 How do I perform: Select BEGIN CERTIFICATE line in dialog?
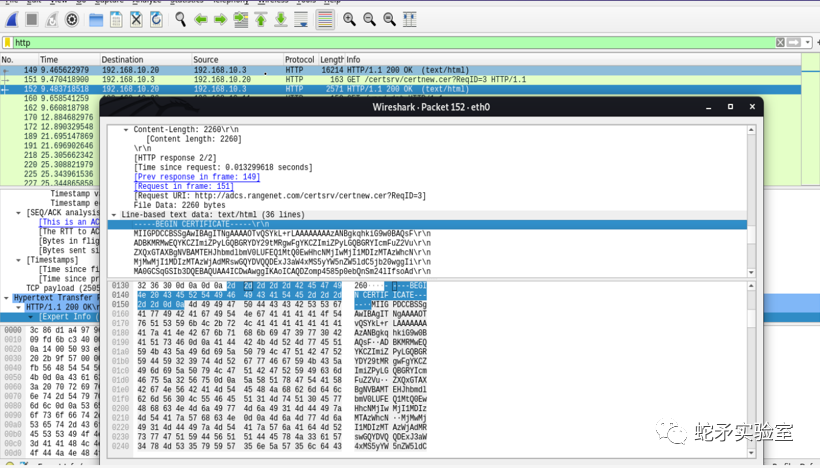[x=427, y=224]
